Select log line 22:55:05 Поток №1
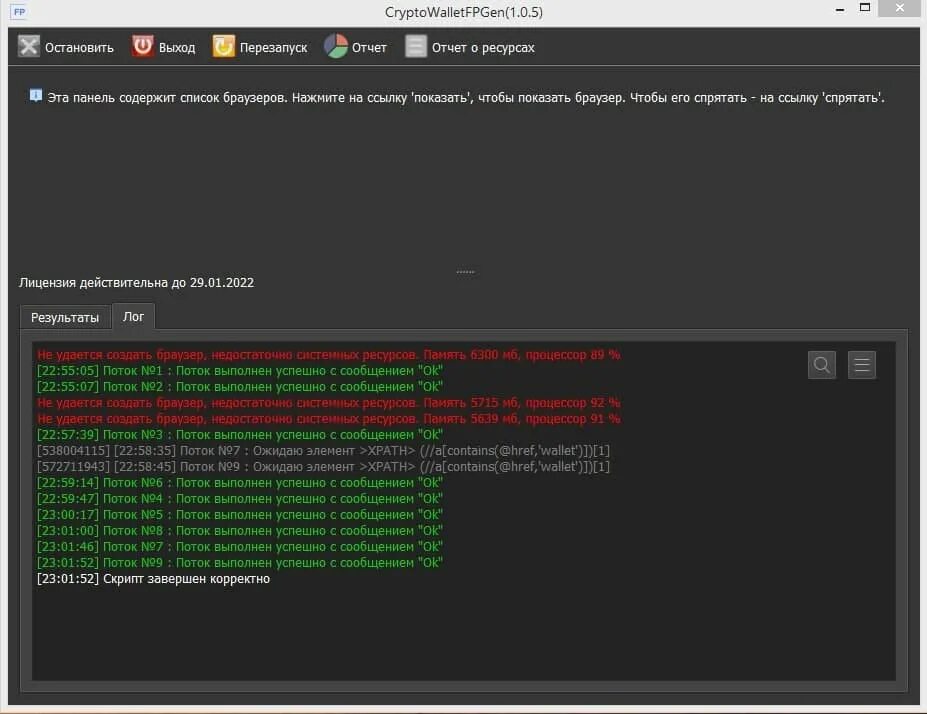 point(240,371)
